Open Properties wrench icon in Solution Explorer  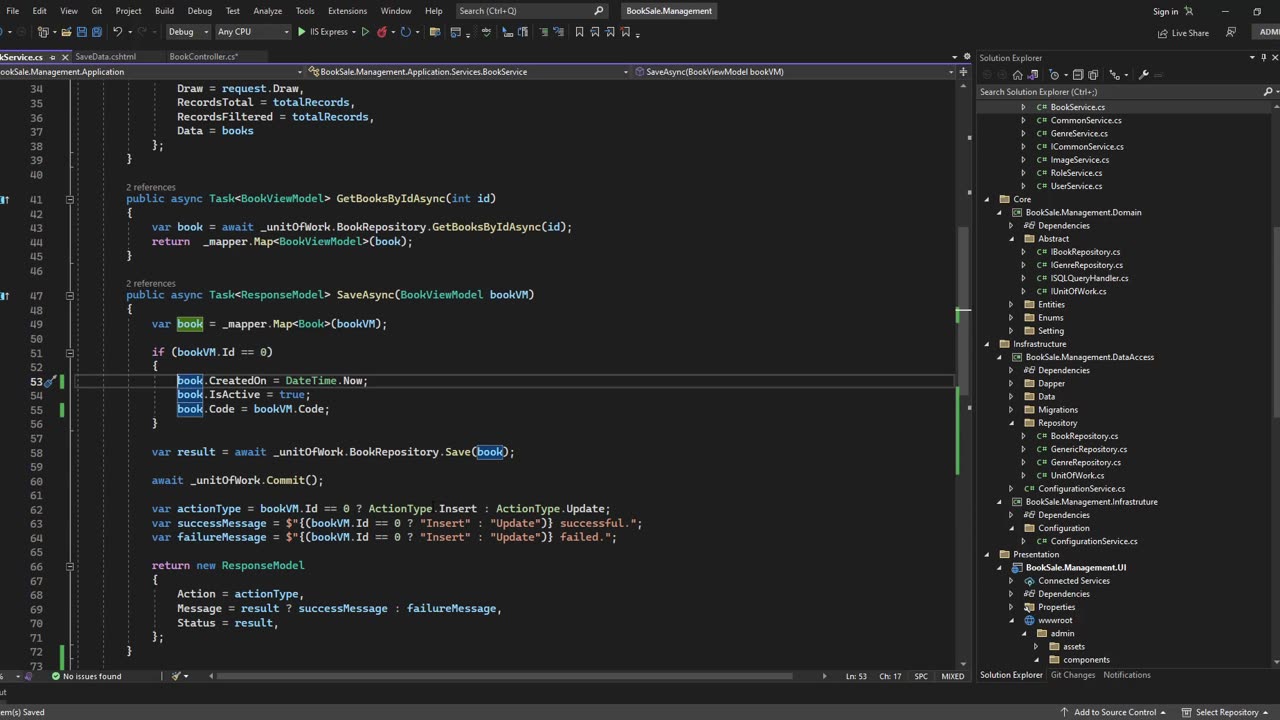(1143, 75)
